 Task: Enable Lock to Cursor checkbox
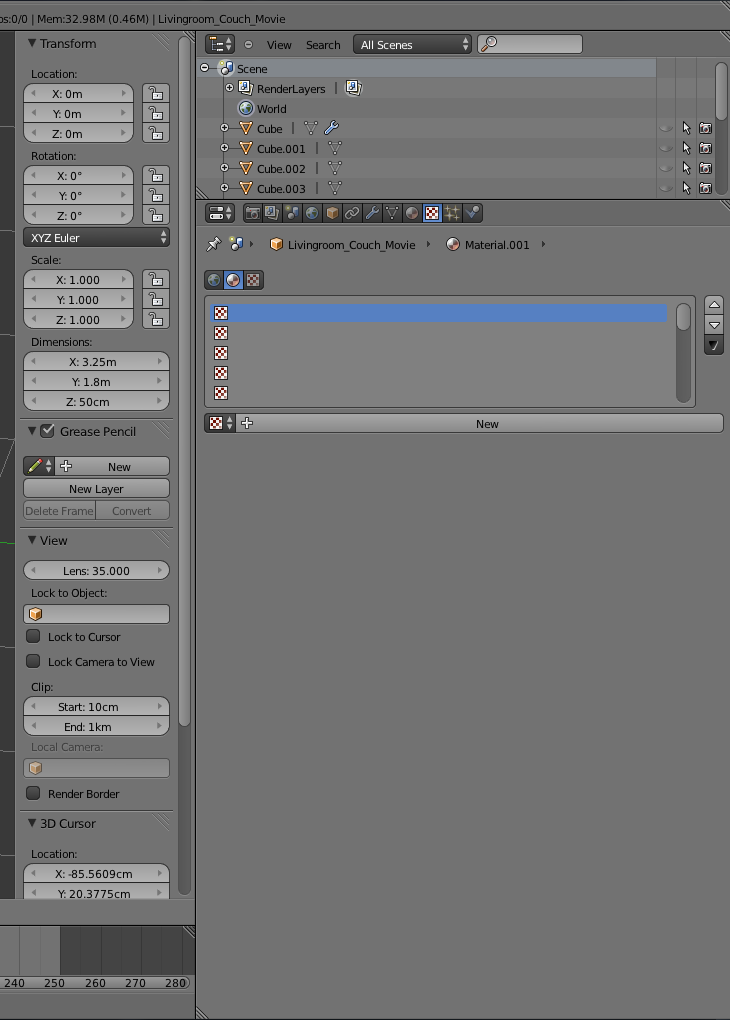click(33, 636)
